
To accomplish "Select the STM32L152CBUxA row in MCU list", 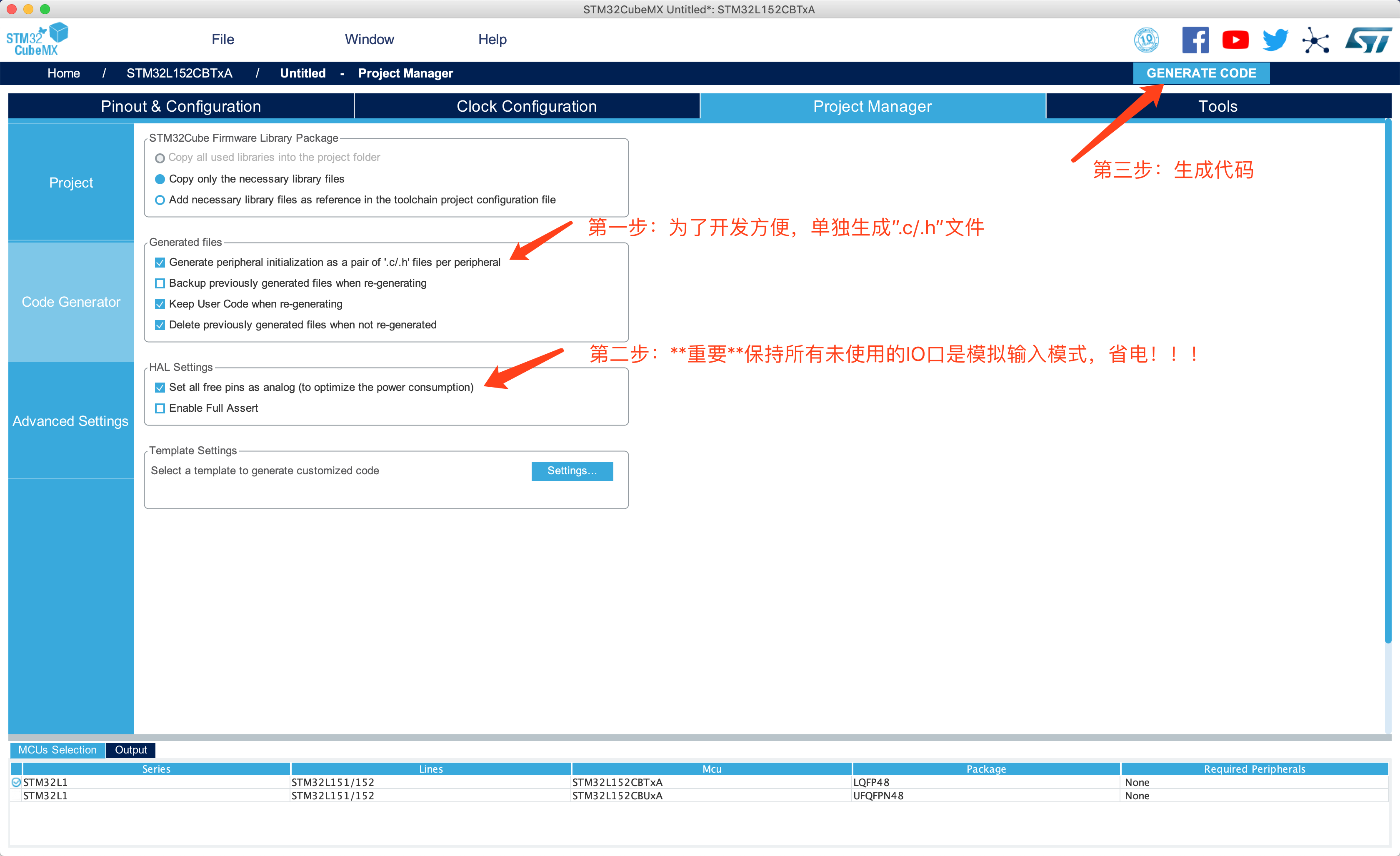I will (x=617, y=796).
